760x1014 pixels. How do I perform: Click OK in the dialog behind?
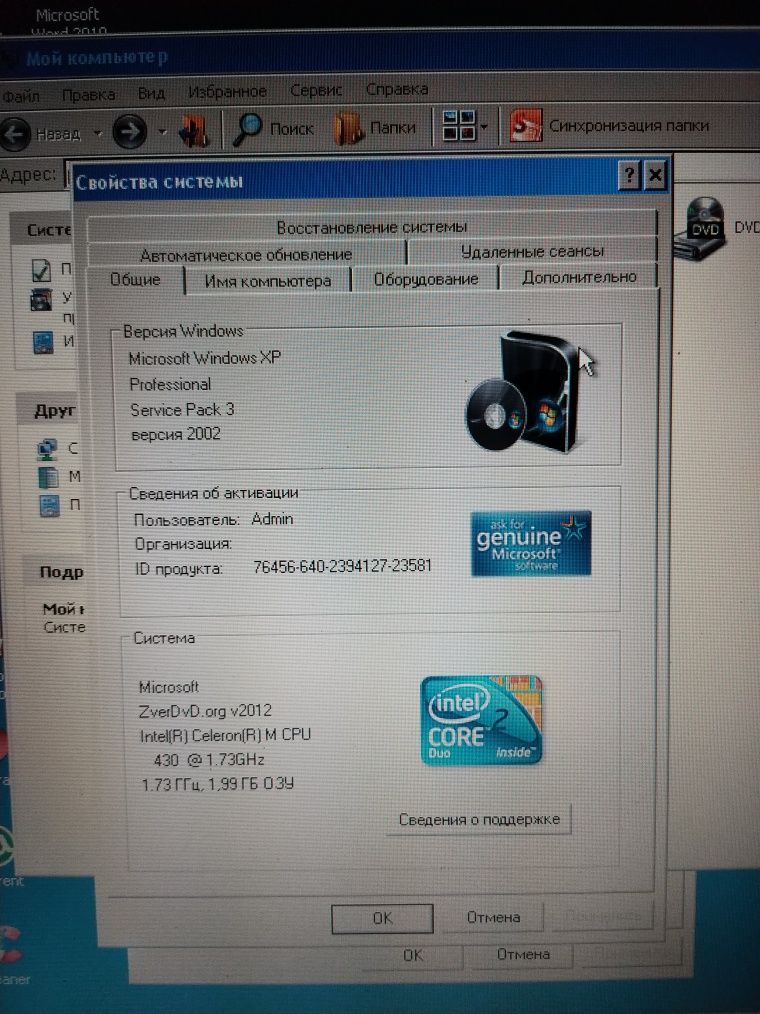413,955
